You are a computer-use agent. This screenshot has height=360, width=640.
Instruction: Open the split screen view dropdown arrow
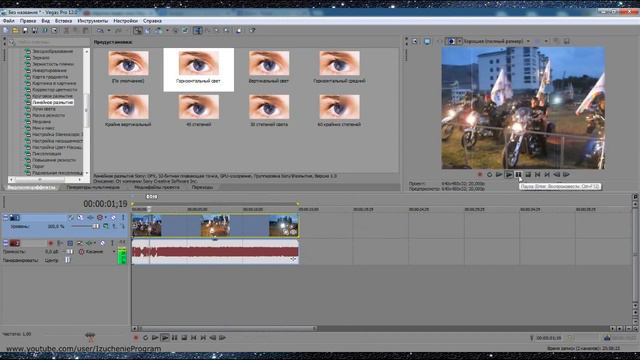pos(460,41)
